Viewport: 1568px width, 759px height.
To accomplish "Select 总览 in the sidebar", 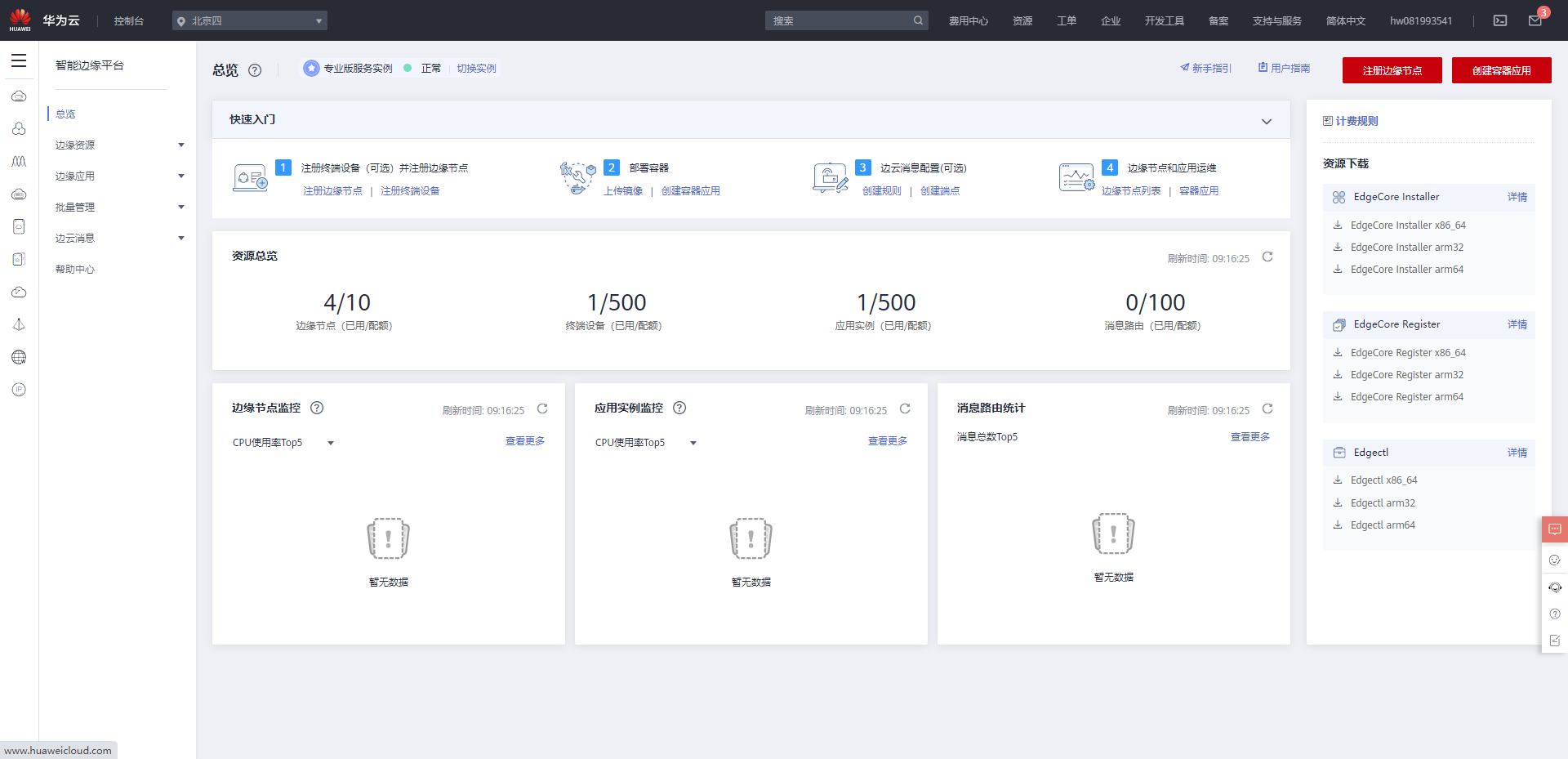I will 65,114.
